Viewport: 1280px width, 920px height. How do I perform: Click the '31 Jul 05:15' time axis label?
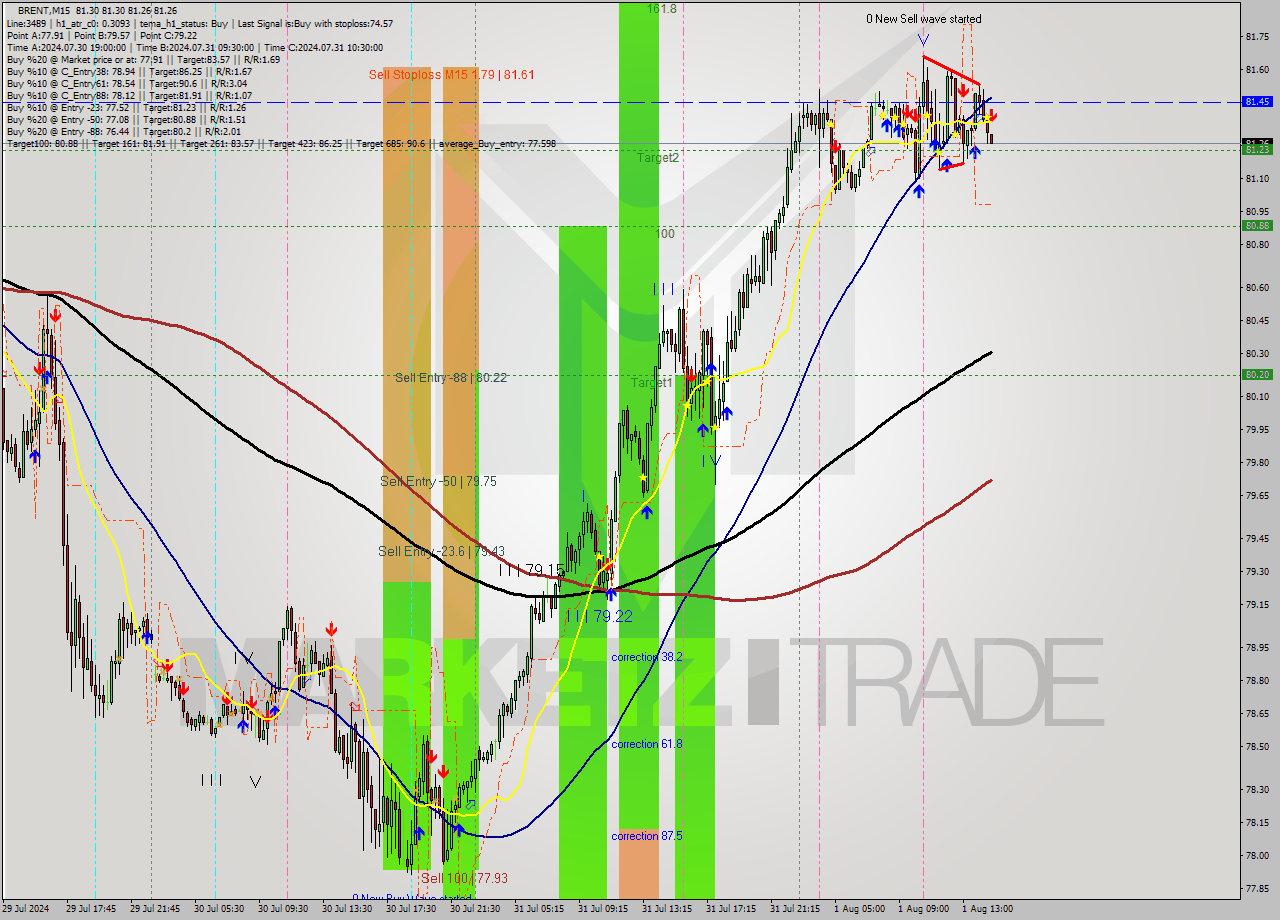pyautogui.click(x=538, y=909)
